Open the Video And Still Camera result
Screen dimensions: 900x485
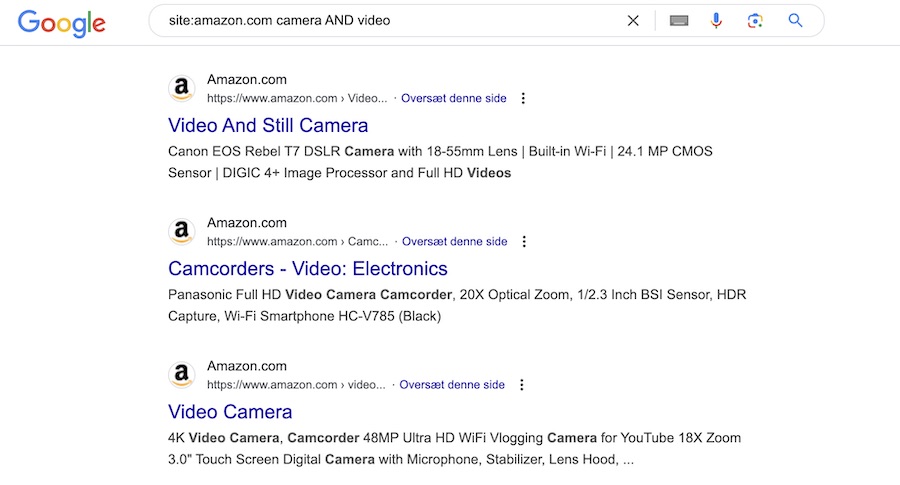tap(268, 125)
